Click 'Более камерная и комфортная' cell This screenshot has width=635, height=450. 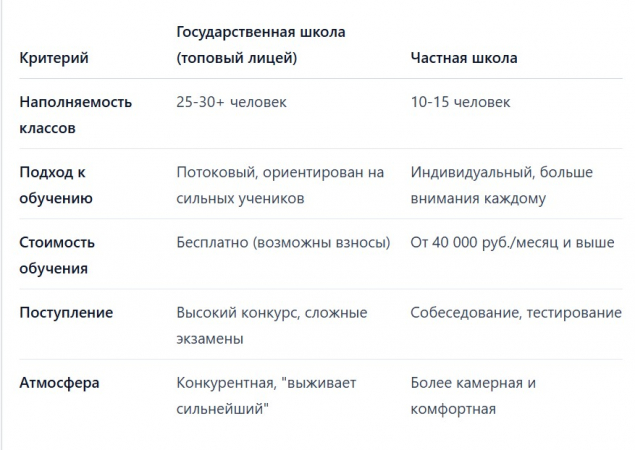point(472,395)
